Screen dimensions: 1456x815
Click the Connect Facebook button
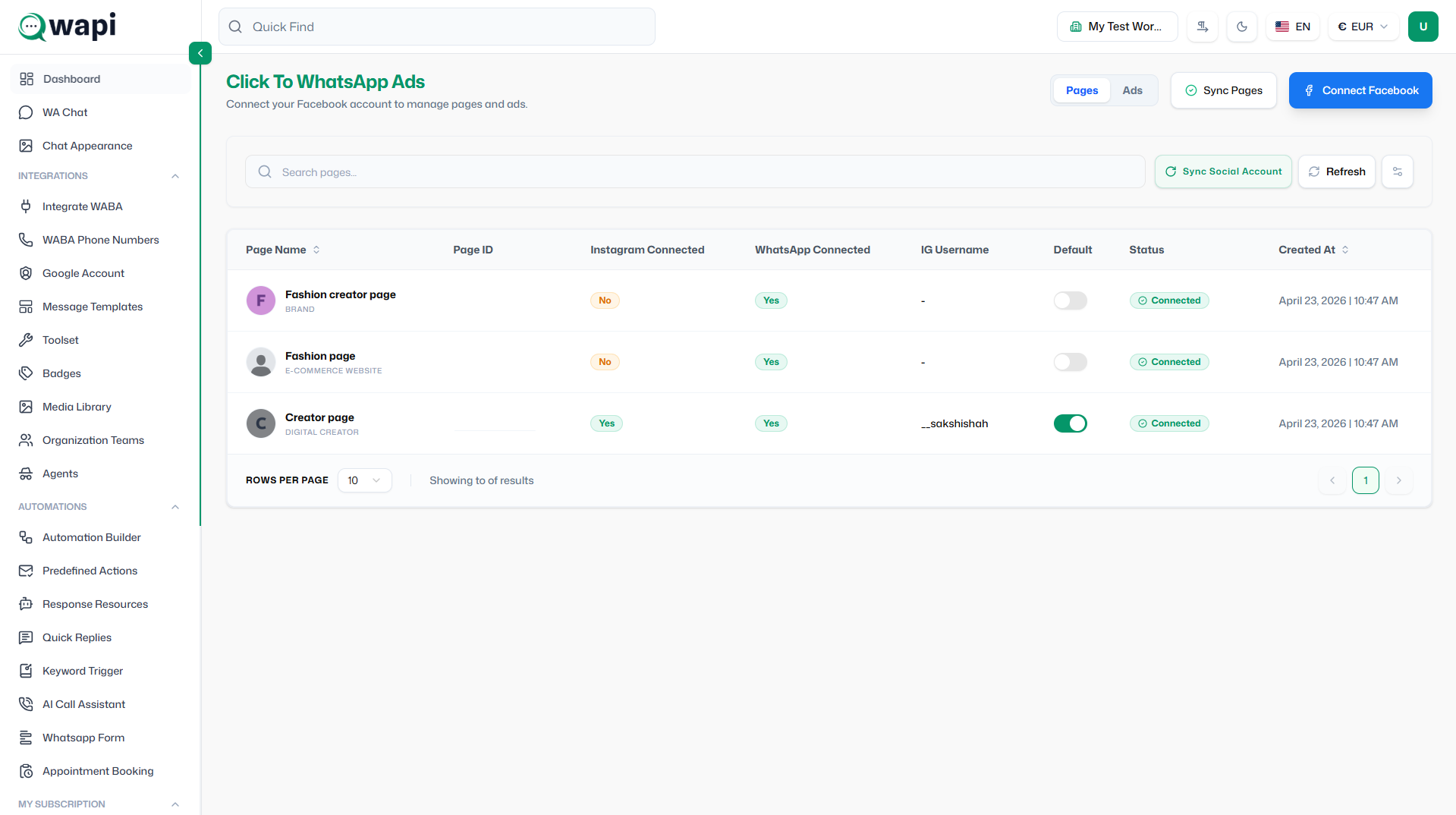coord(1360,90)
